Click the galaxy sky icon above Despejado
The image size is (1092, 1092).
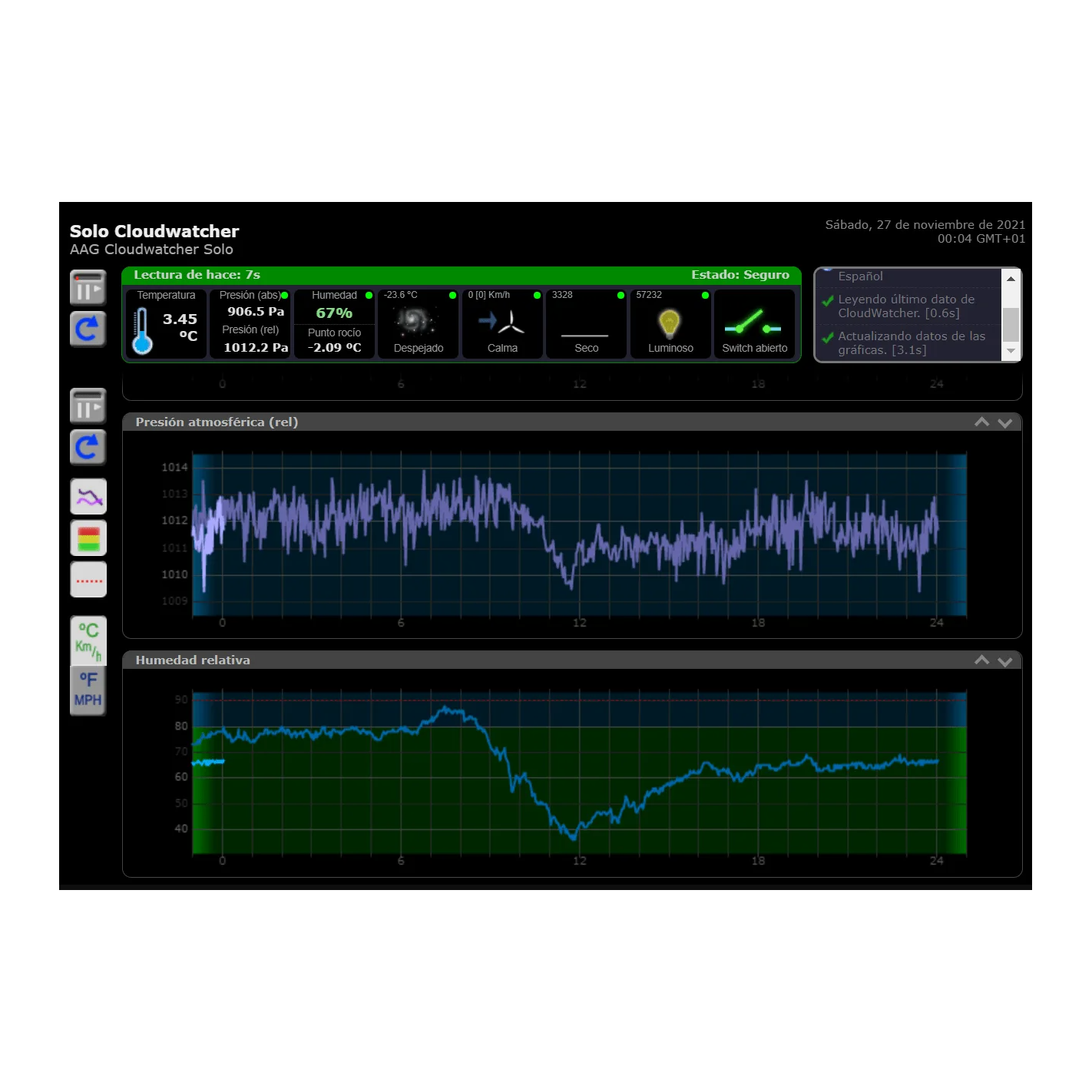coord(416,320)
